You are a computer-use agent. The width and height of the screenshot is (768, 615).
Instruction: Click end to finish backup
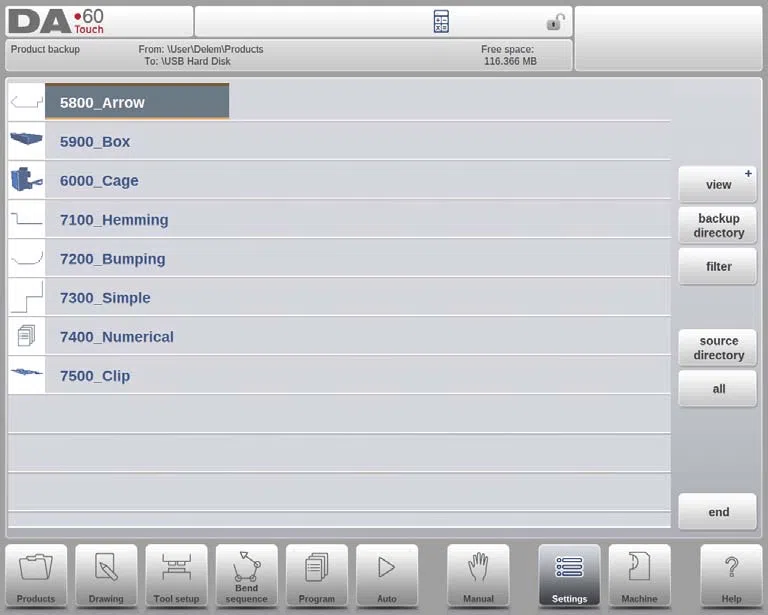718,512
